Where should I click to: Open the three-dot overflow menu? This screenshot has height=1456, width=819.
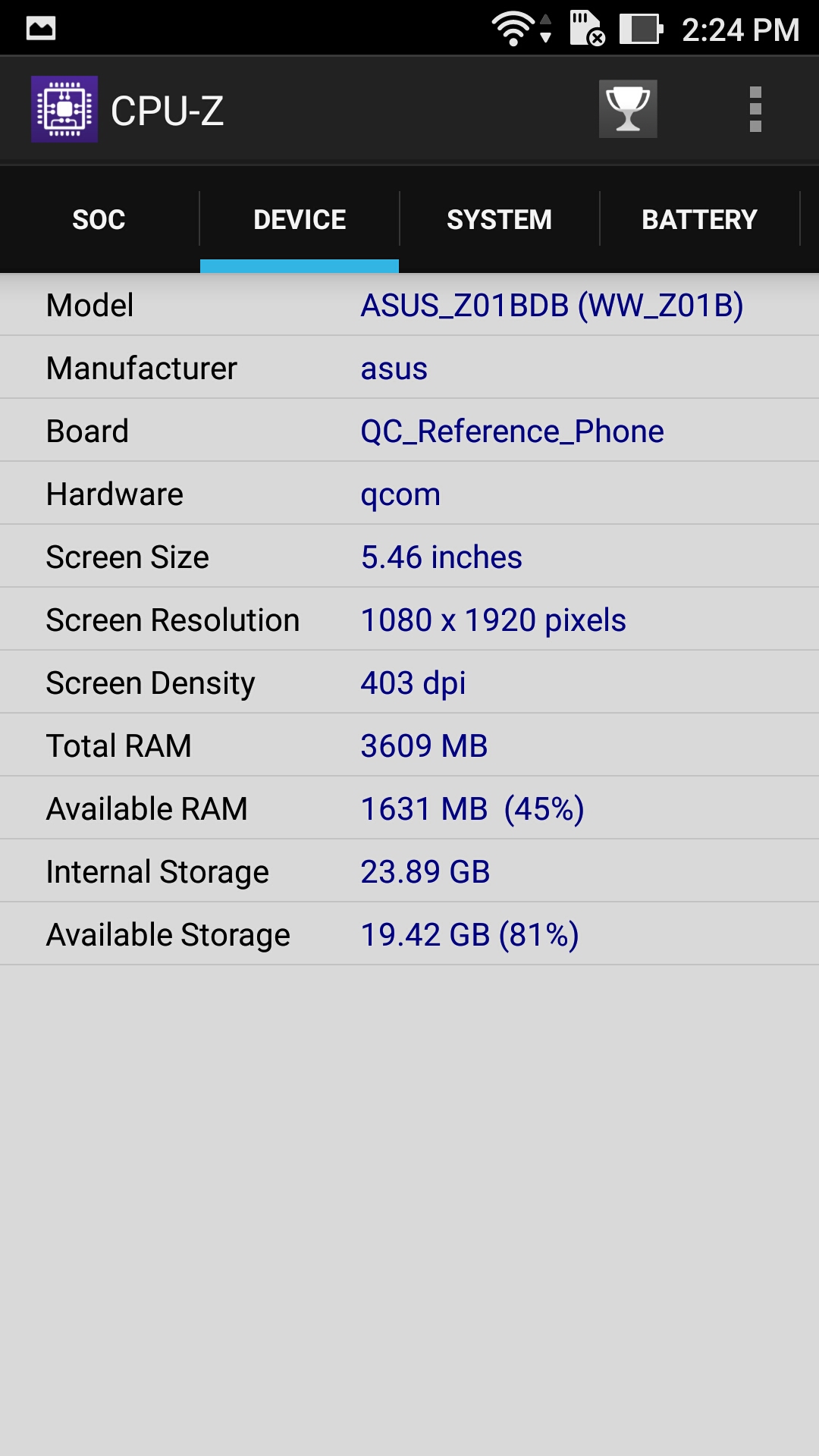[x=755, y=109]
